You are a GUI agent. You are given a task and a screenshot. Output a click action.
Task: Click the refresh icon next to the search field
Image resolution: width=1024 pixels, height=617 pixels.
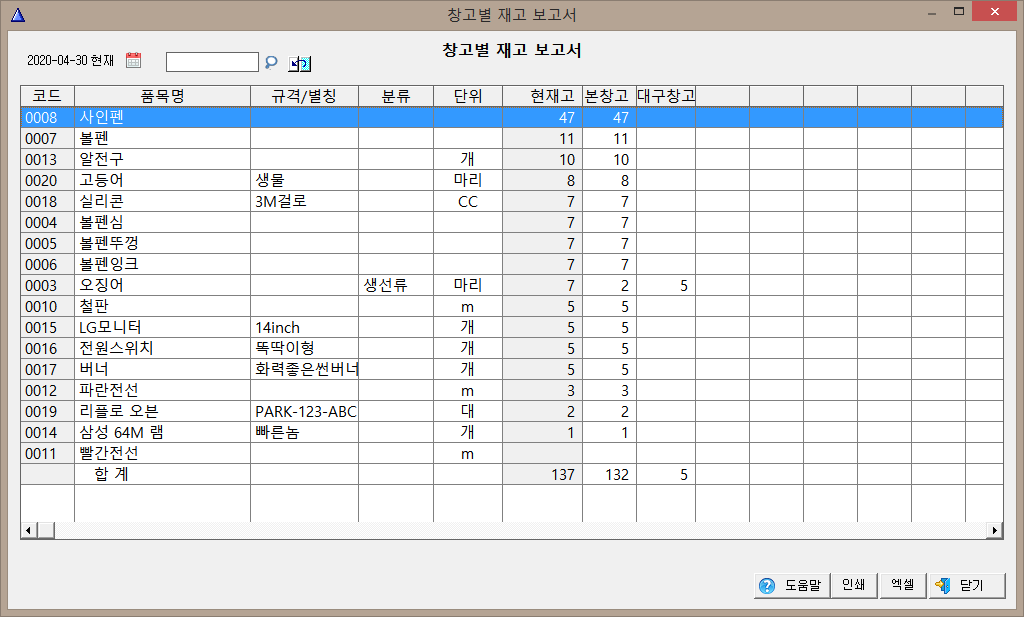[x=300, y=63]
